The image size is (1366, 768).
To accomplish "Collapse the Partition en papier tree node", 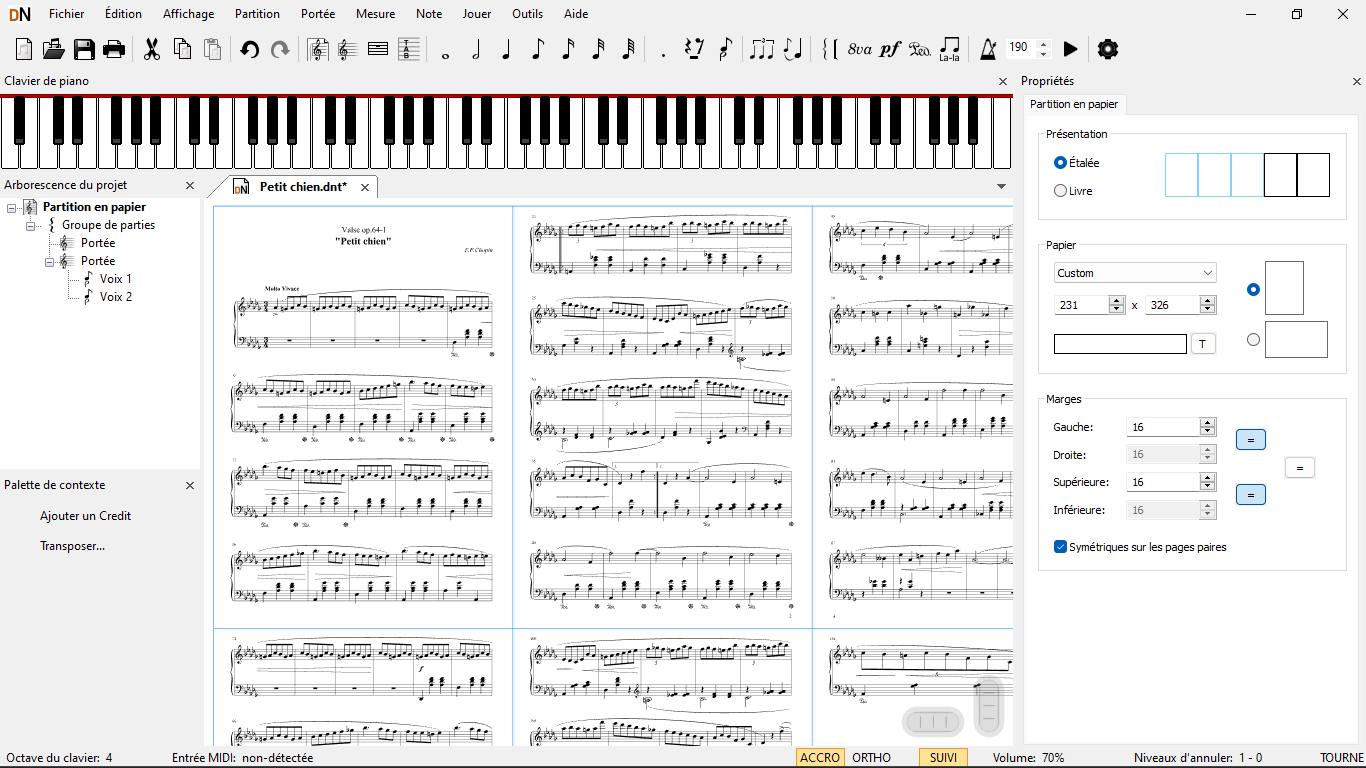I will click(12, 207).
